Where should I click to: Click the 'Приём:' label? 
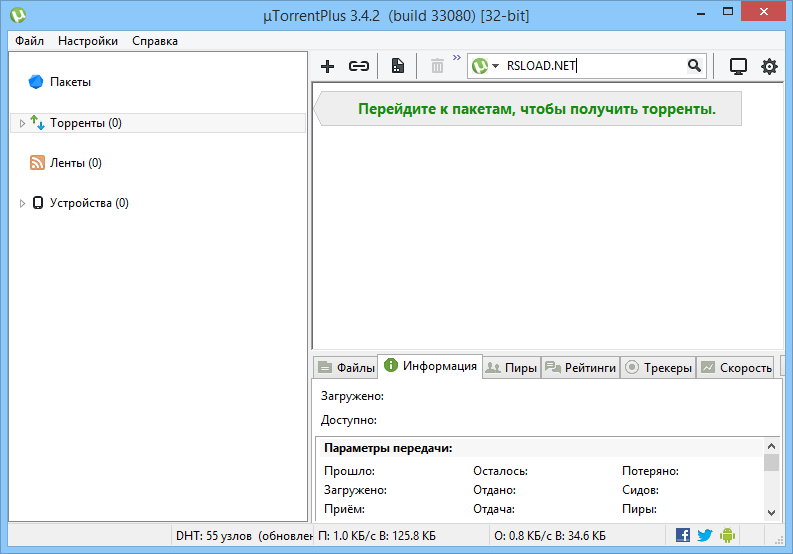point(344,509)
